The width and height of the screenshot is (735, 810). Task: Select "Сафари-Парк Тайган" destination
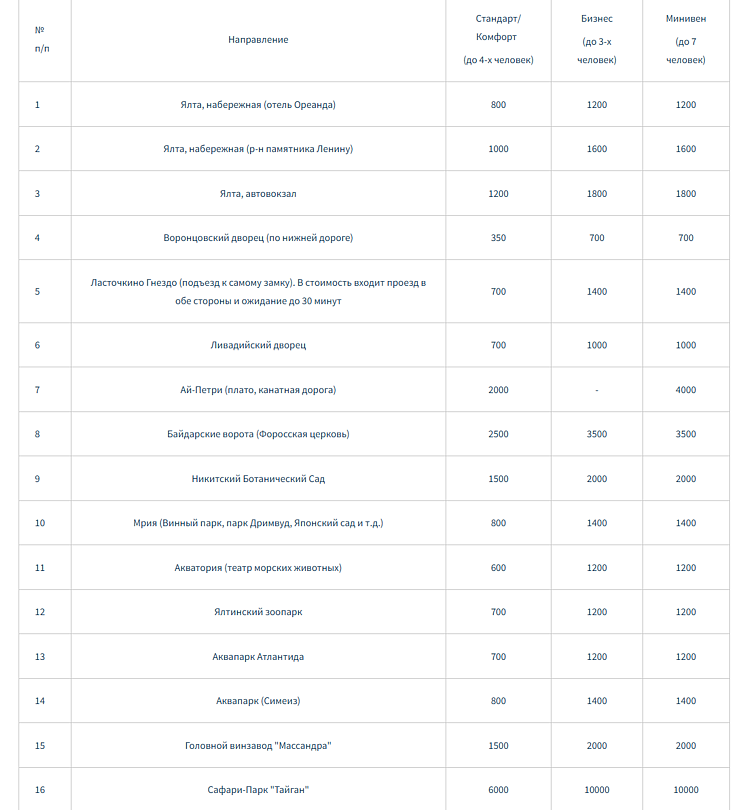pyautogui.click(x=258, y=790)
